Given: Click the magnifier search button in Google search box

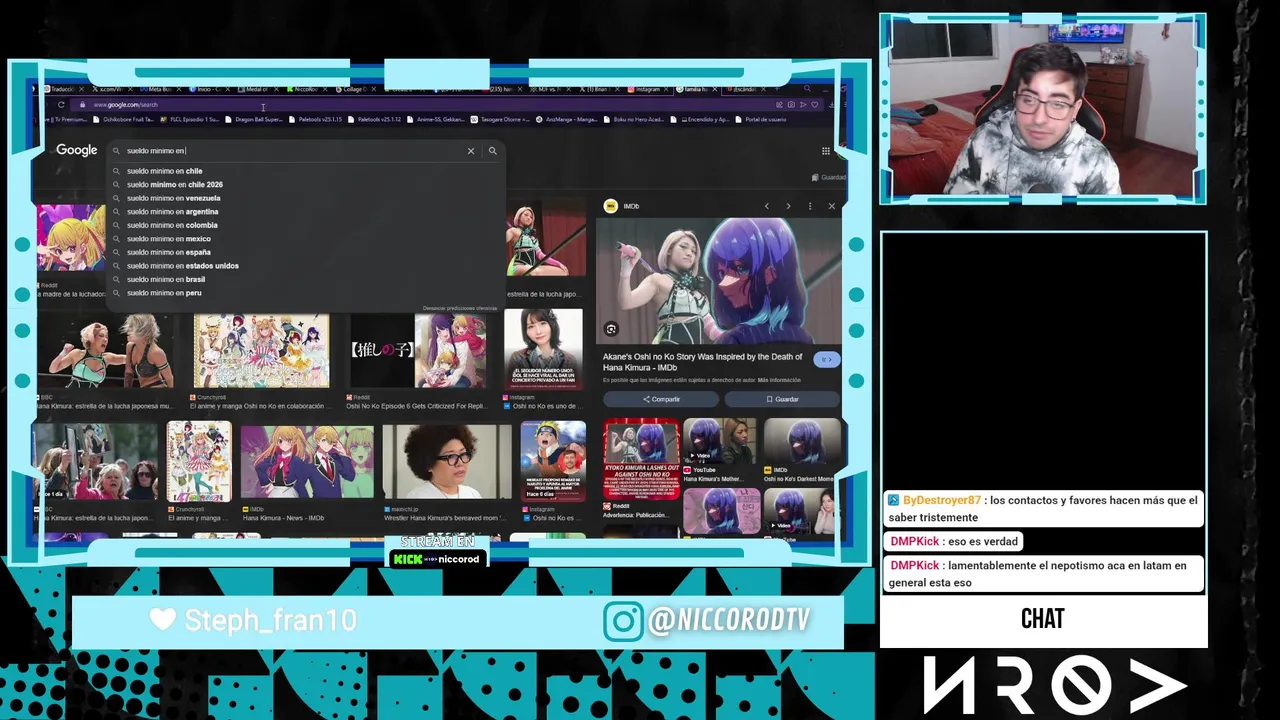Looking at the screenshot, I should 492,151.
